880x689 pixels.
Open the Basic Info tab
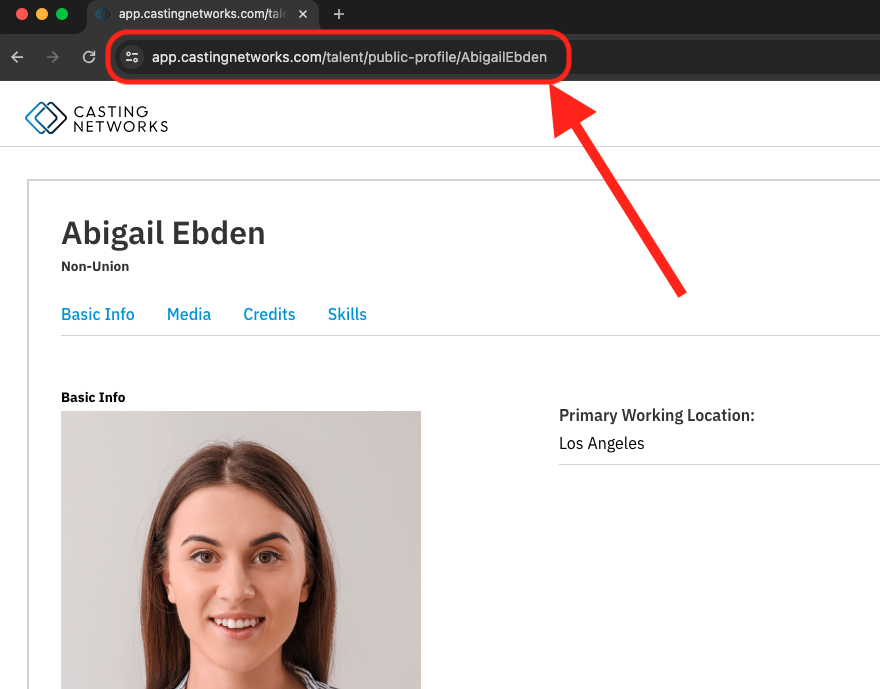point(98,314)
